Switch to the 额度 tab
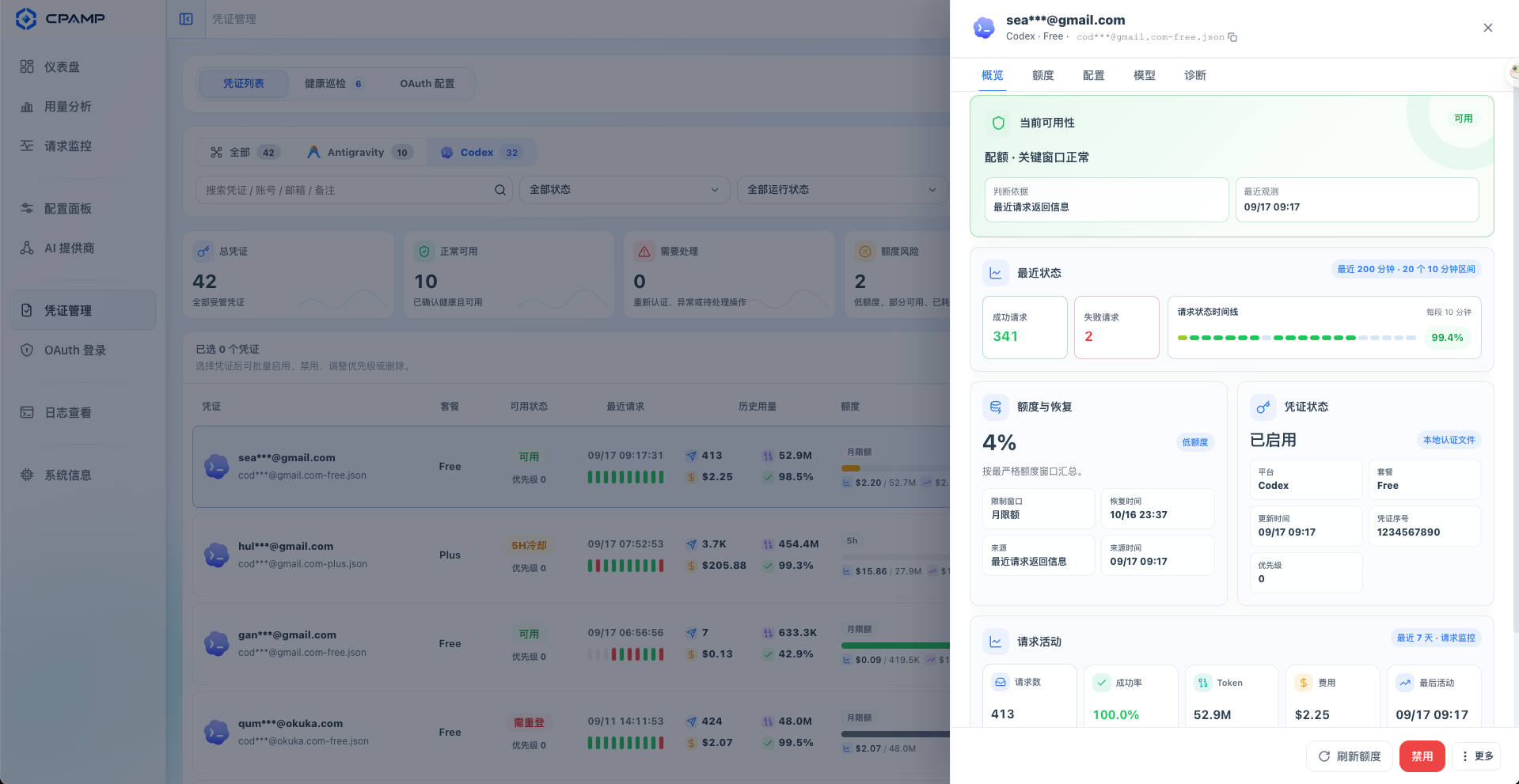This screenshot has height=784, width=1519. 1043,75
